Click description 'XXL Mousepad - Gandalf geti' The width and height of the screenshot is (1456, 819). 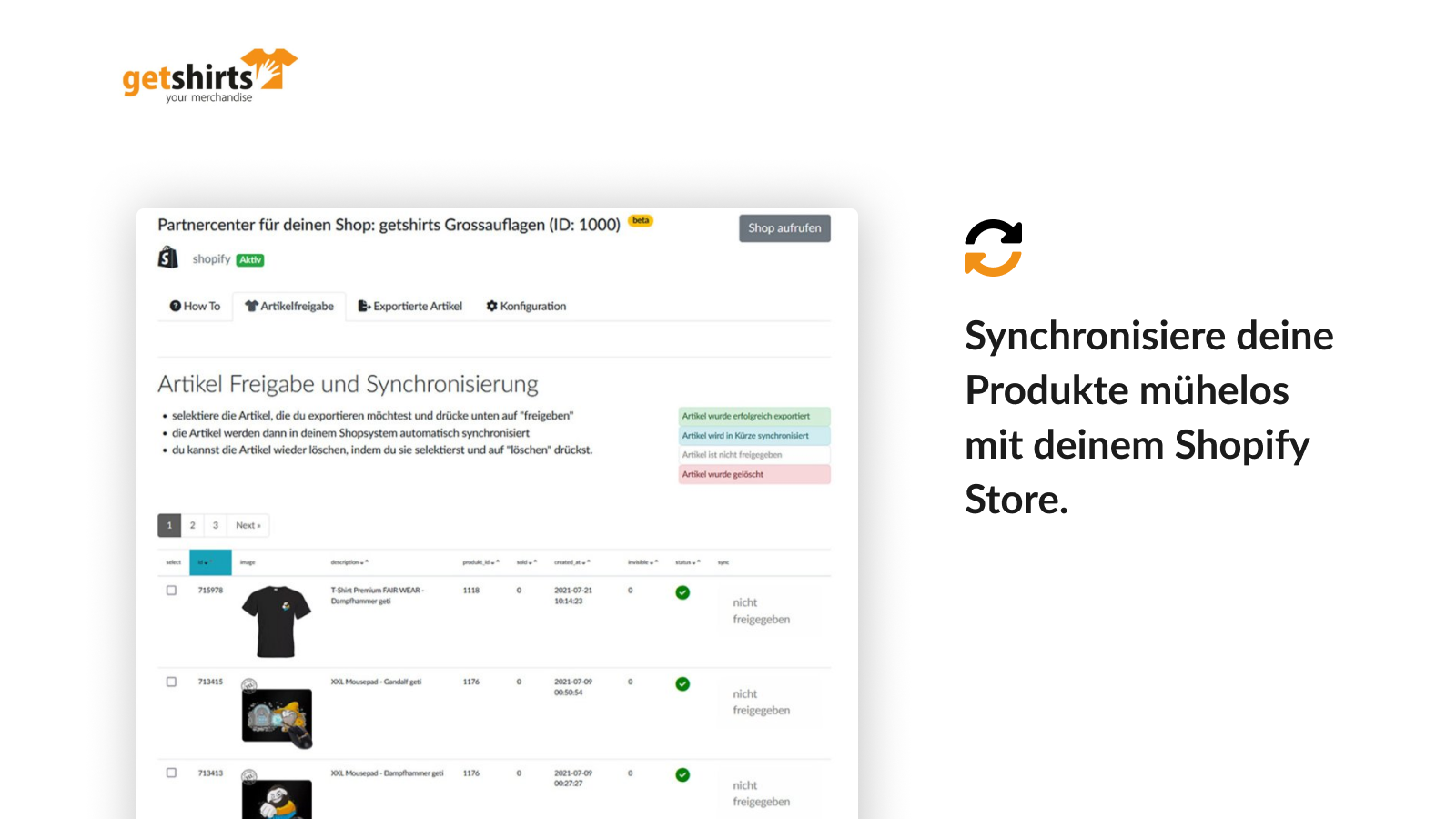point(376,682)
